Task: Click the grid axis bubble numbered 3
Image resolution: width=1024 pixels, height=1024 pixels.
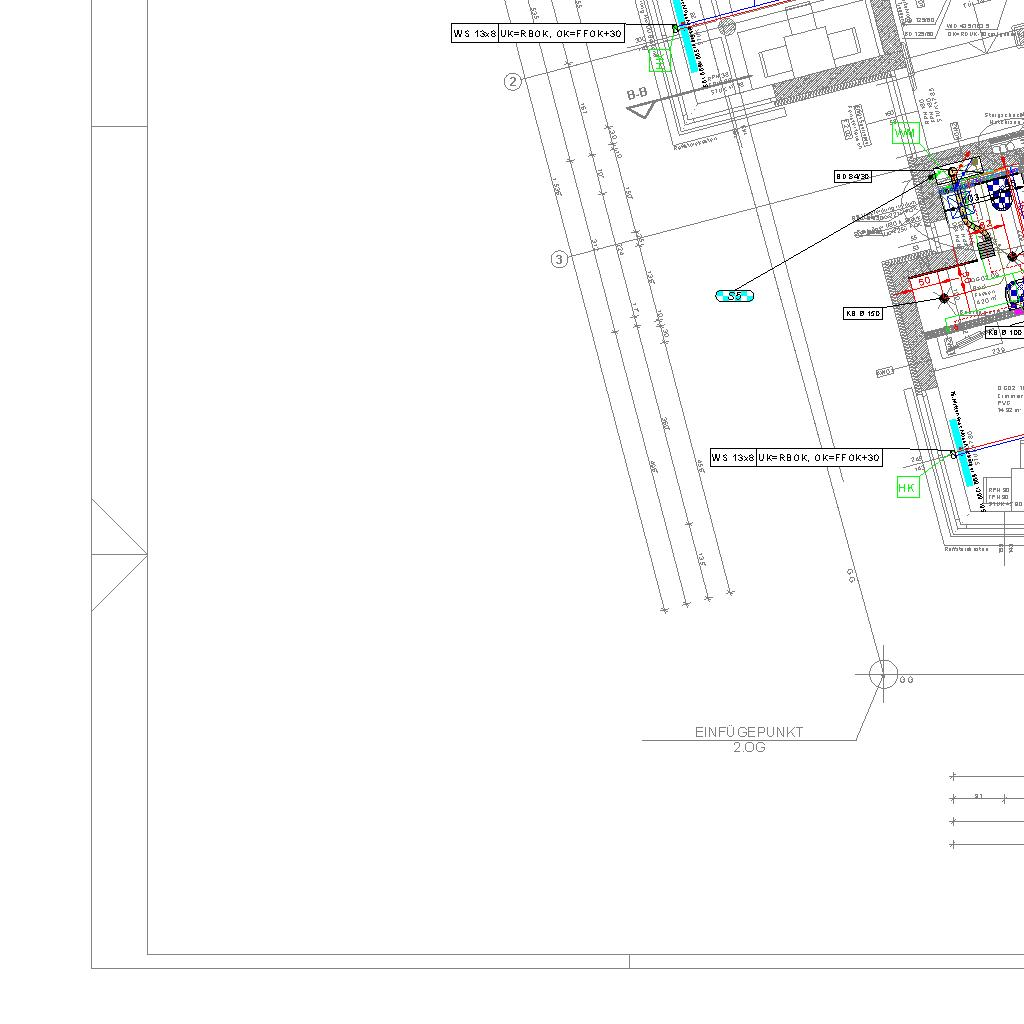Action: click(x=559, y=259)
